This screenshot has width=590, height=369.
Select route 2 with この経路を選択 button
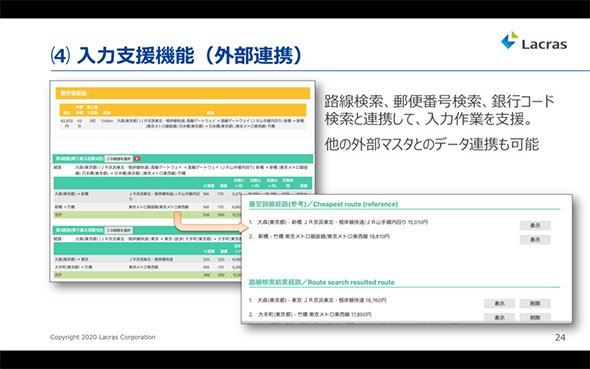[x=118, y=230]
